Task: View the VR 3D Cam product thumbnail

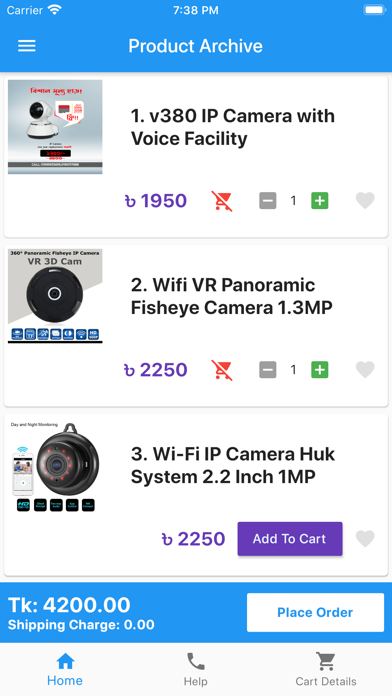Action: coord(55,296)
